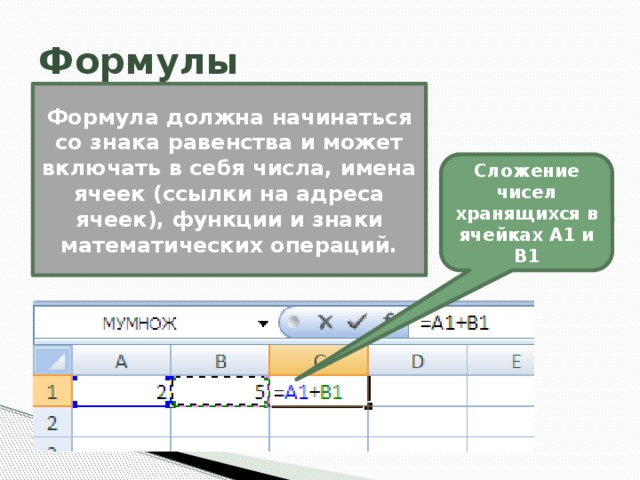Click cell A1 containing 2
640x480 pixels.
point(122,391)
